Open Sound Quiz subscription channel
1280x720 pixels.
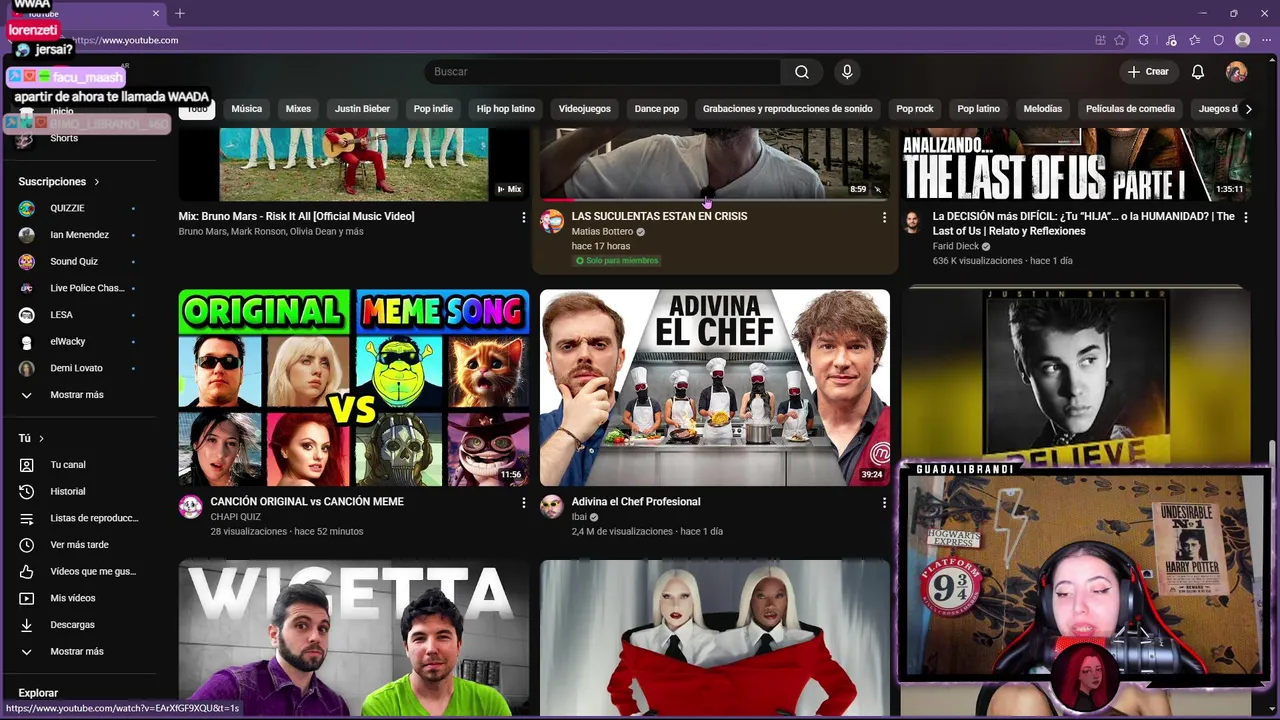[78, 261]
